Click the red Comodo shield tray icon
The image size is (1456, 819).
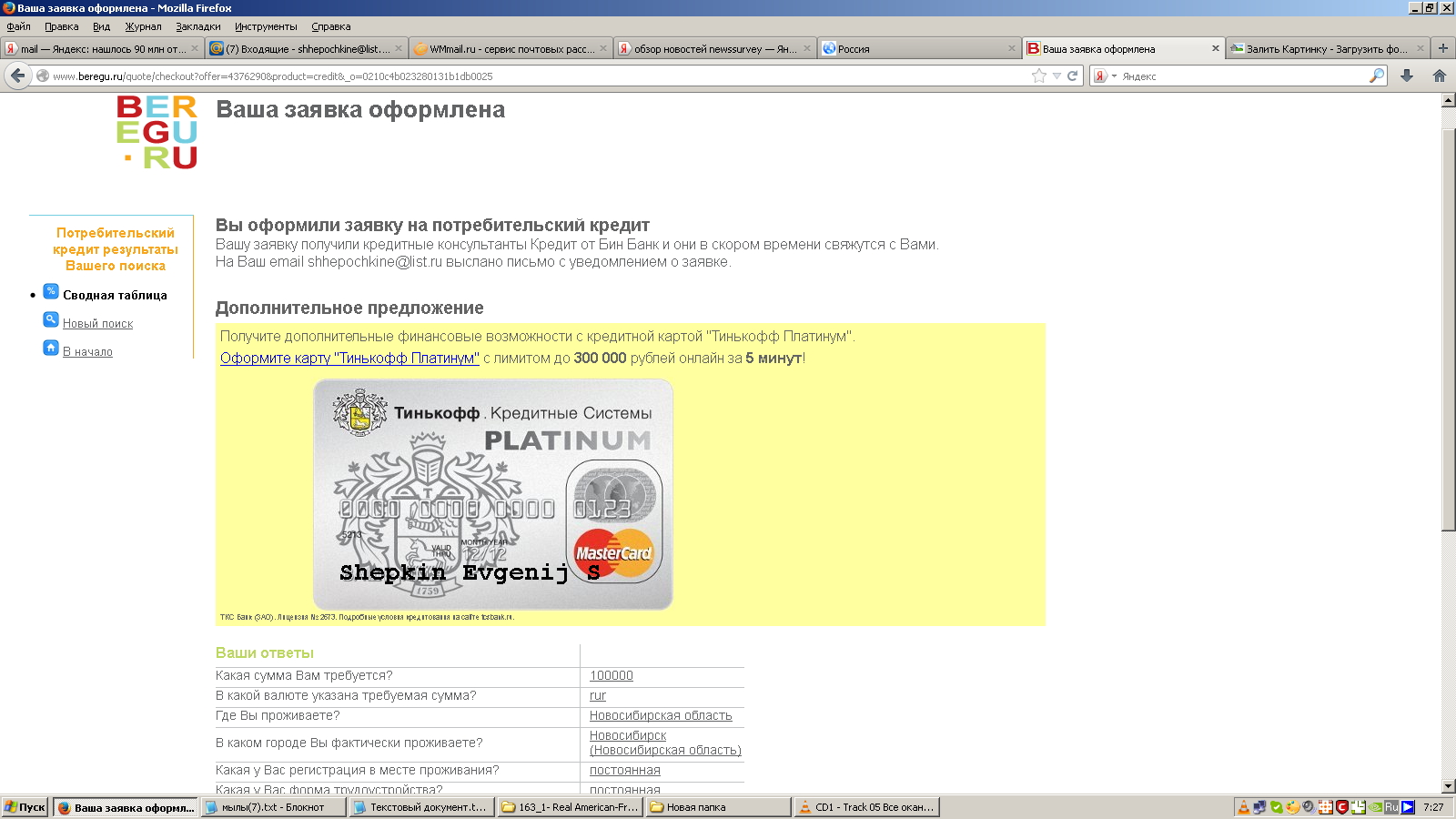click(x=1342, y=807)
